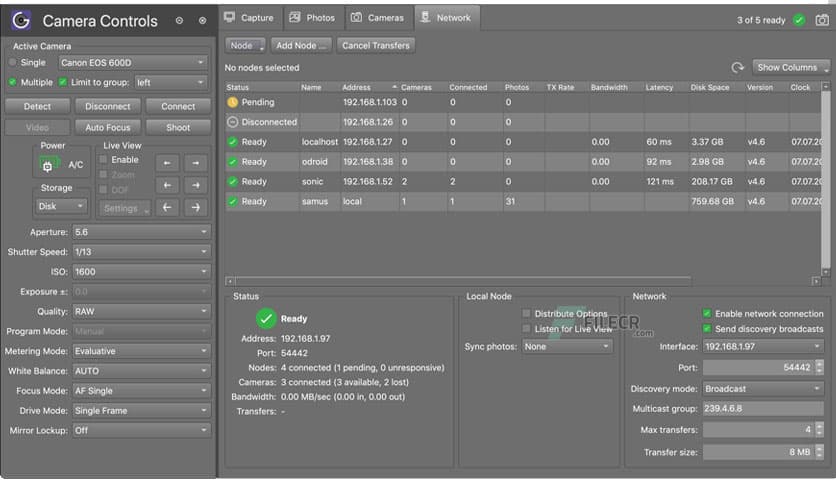The height and width of the screenshot is (484, 836).
Task: Click the node table's left scroll arrow
Action: tap(230, 281)
